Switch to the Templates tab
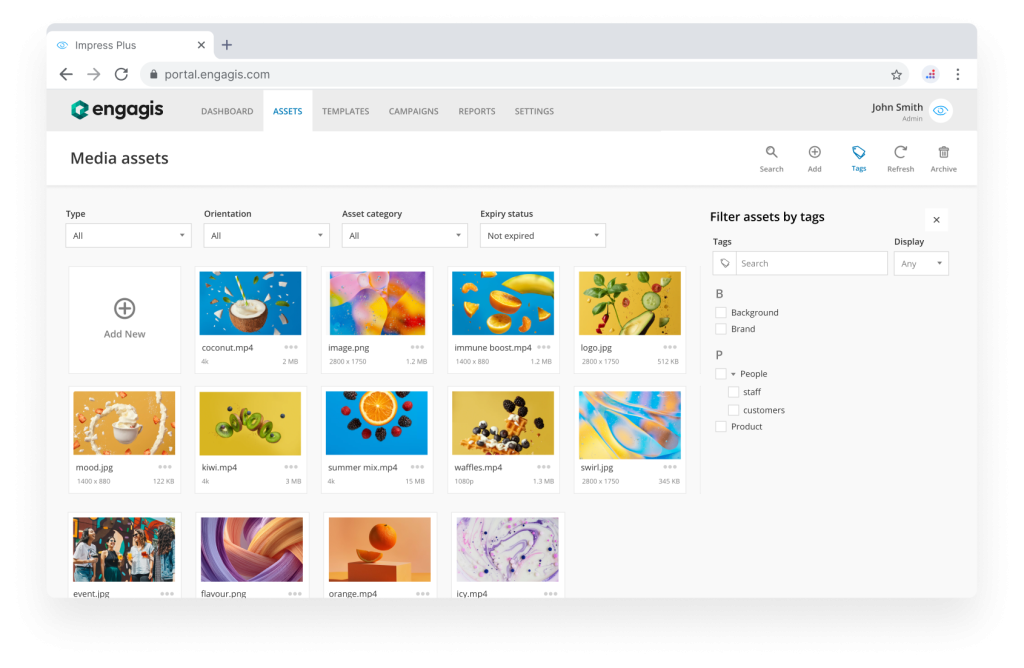 click(x=345, y=111)
